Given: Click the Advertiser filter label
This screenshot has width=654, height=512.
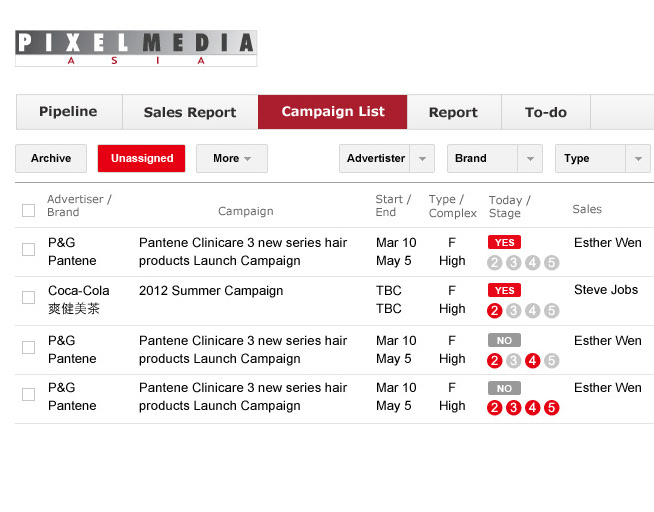Looking at the screenshot, I should click(x=375, y=158).
